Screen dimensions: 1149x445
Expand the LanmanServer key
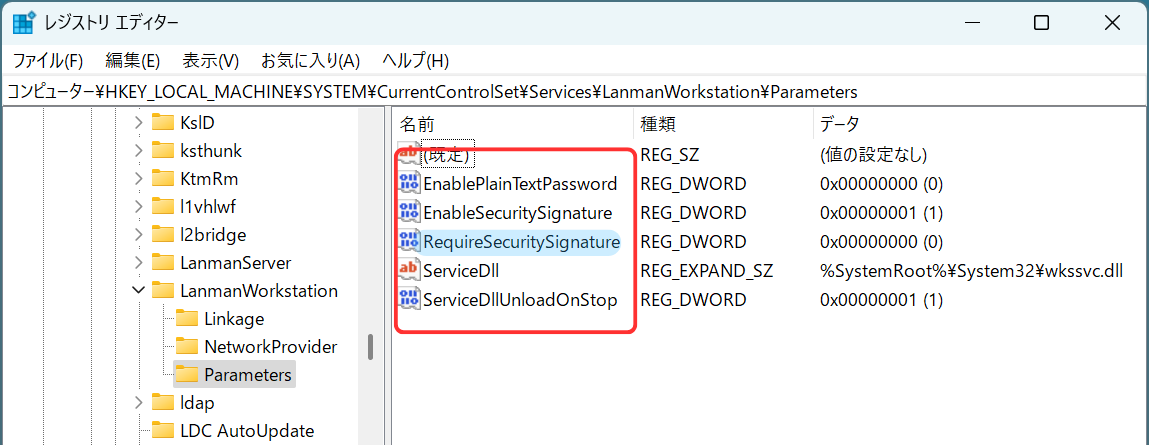(138, 262)
